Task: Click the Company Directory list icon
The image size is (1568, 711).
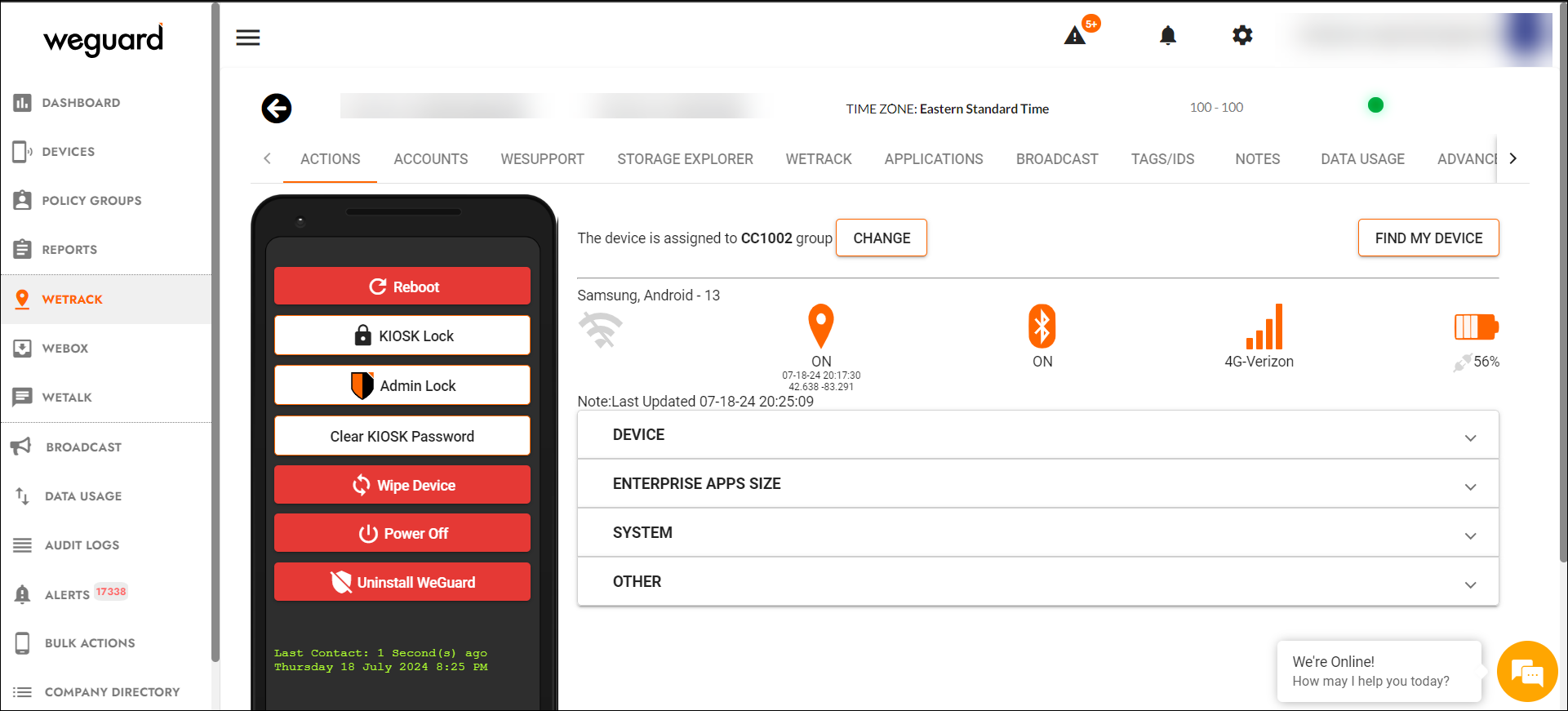Action: (22, 692)
